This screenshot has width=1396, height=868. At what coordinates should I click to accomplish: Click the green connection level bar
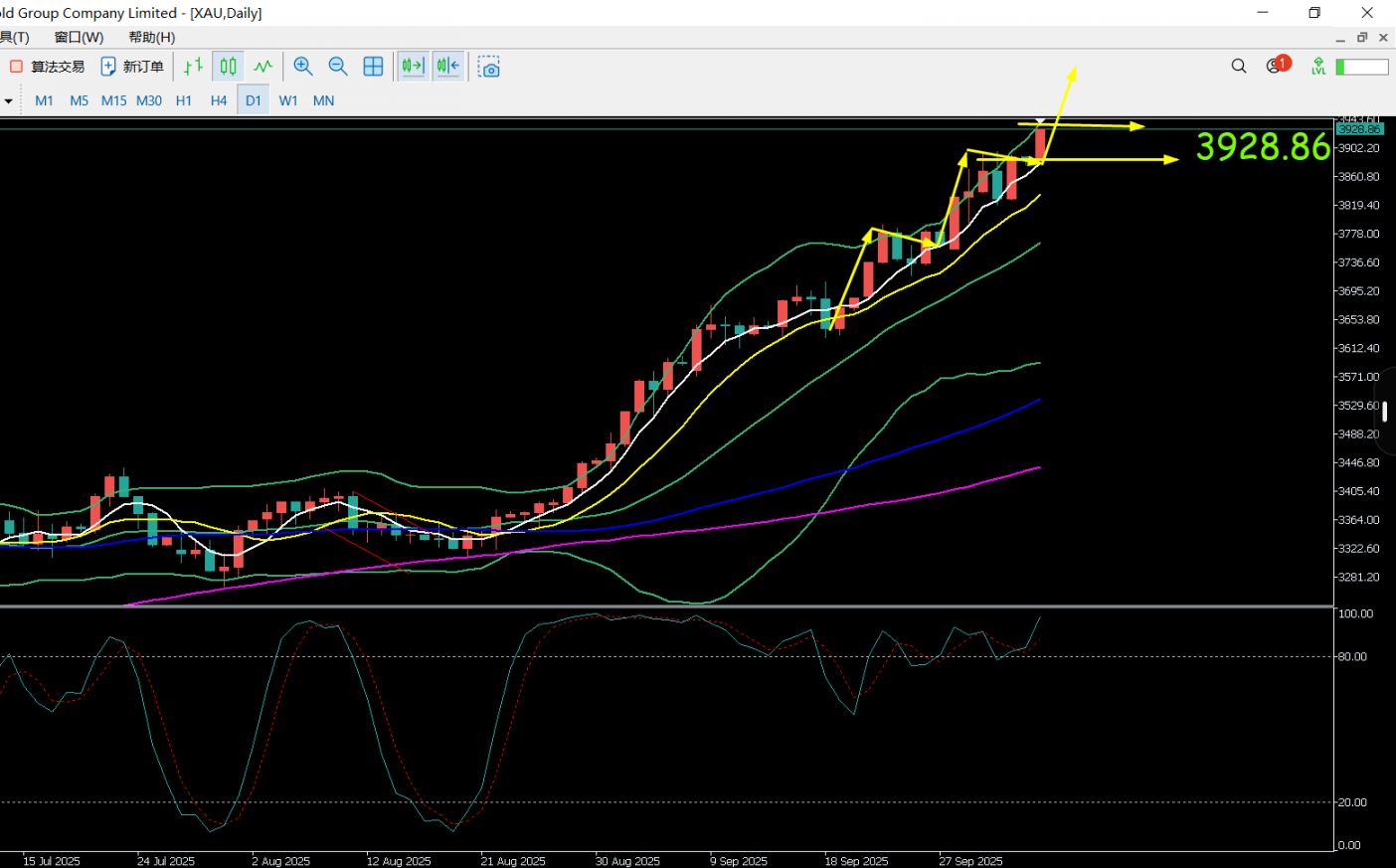(x=1361, y=67)
